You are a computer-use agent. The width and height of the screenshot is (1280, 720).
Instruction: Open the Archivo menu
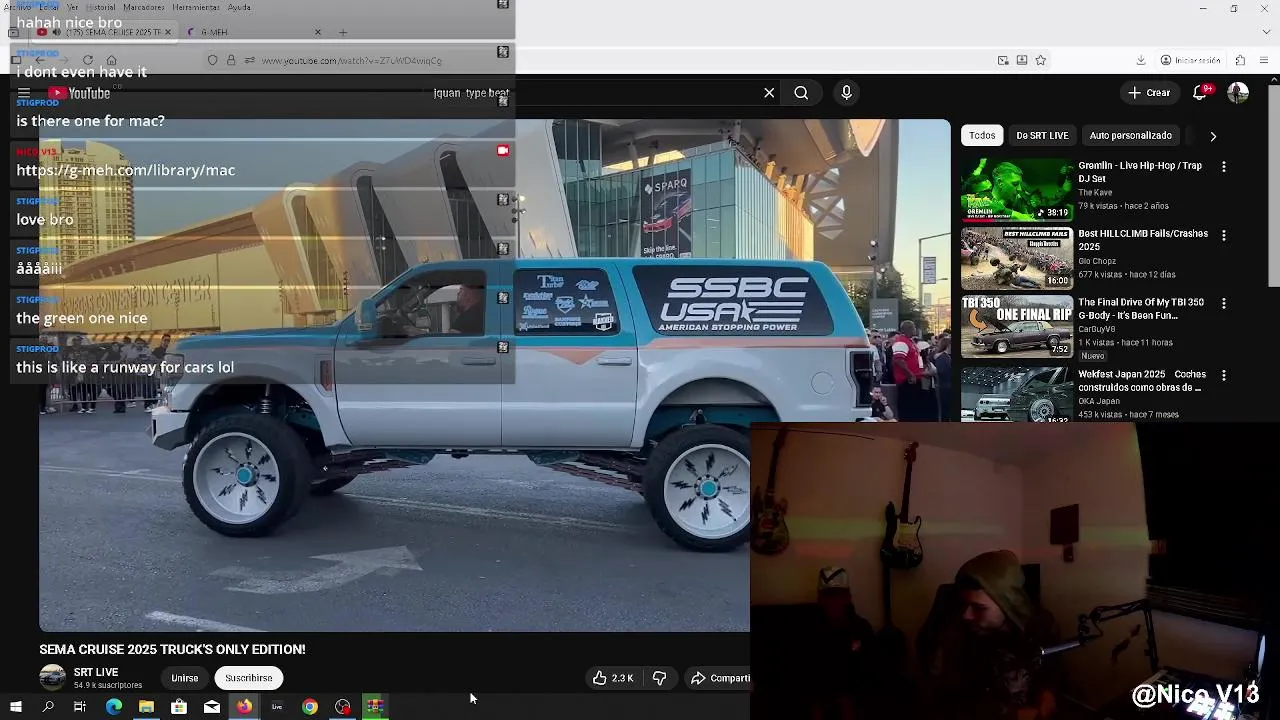coord(18,7)
